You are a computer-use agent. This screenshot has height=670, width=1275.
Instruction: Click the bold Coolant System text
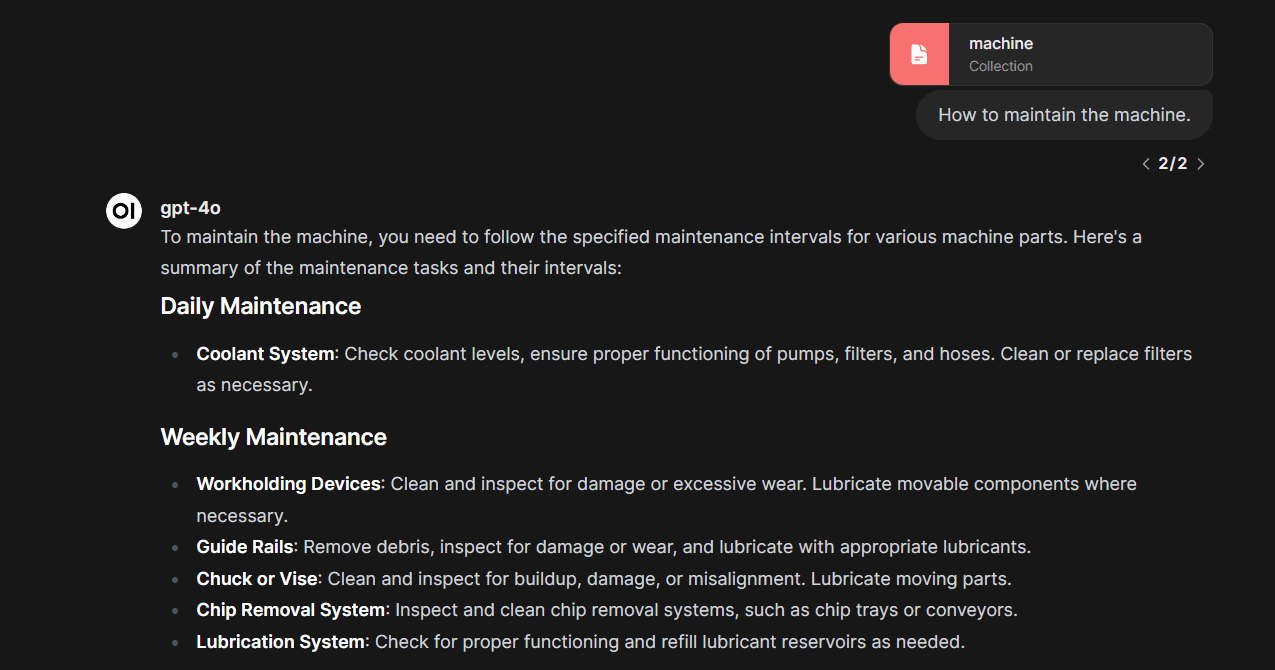[x=264, y=353]
